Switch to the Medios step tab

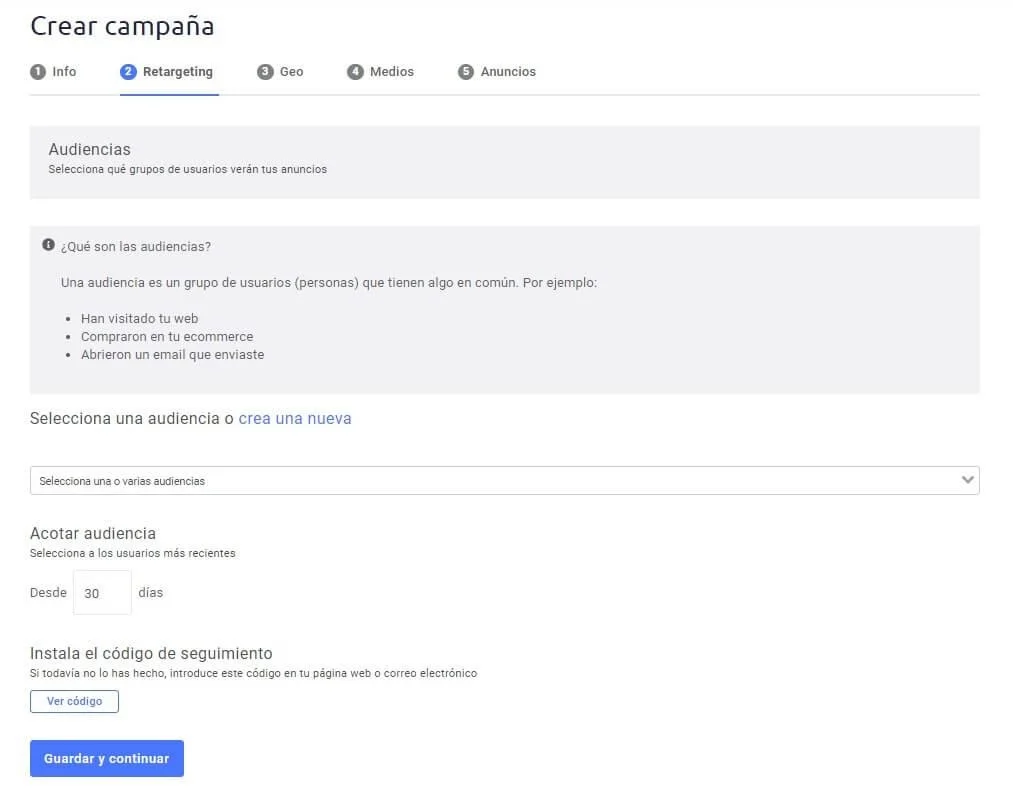point(381,72)
